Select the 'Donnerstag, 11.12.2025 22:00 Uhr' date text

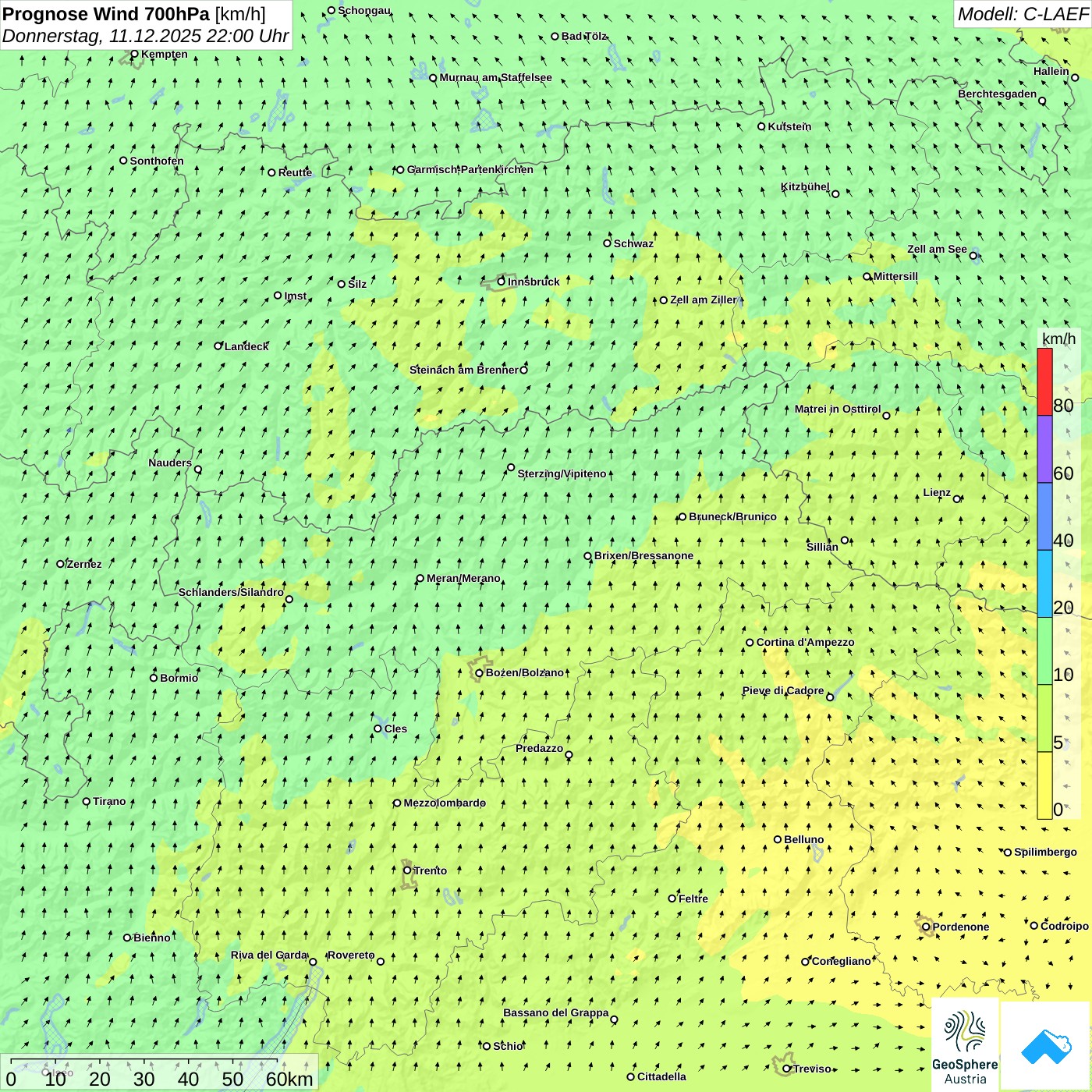[145, 36]
